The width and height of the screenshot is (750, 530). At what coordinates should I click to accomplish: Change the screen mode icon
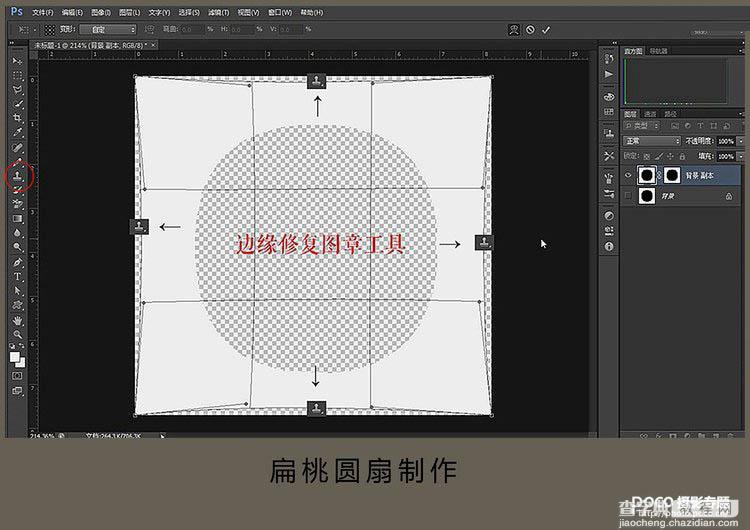coord(17,390)
